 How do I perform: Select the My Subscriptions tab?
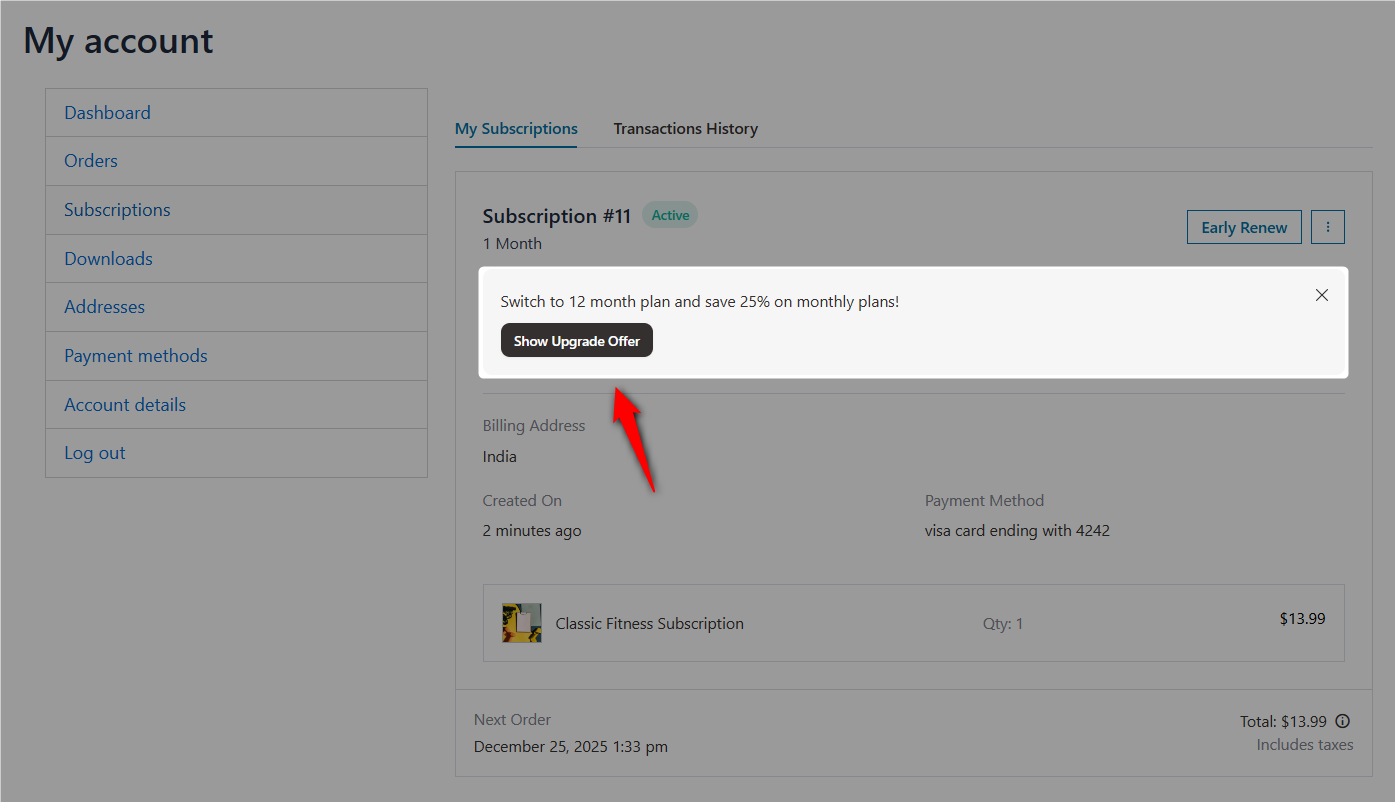tap(516, 128)
